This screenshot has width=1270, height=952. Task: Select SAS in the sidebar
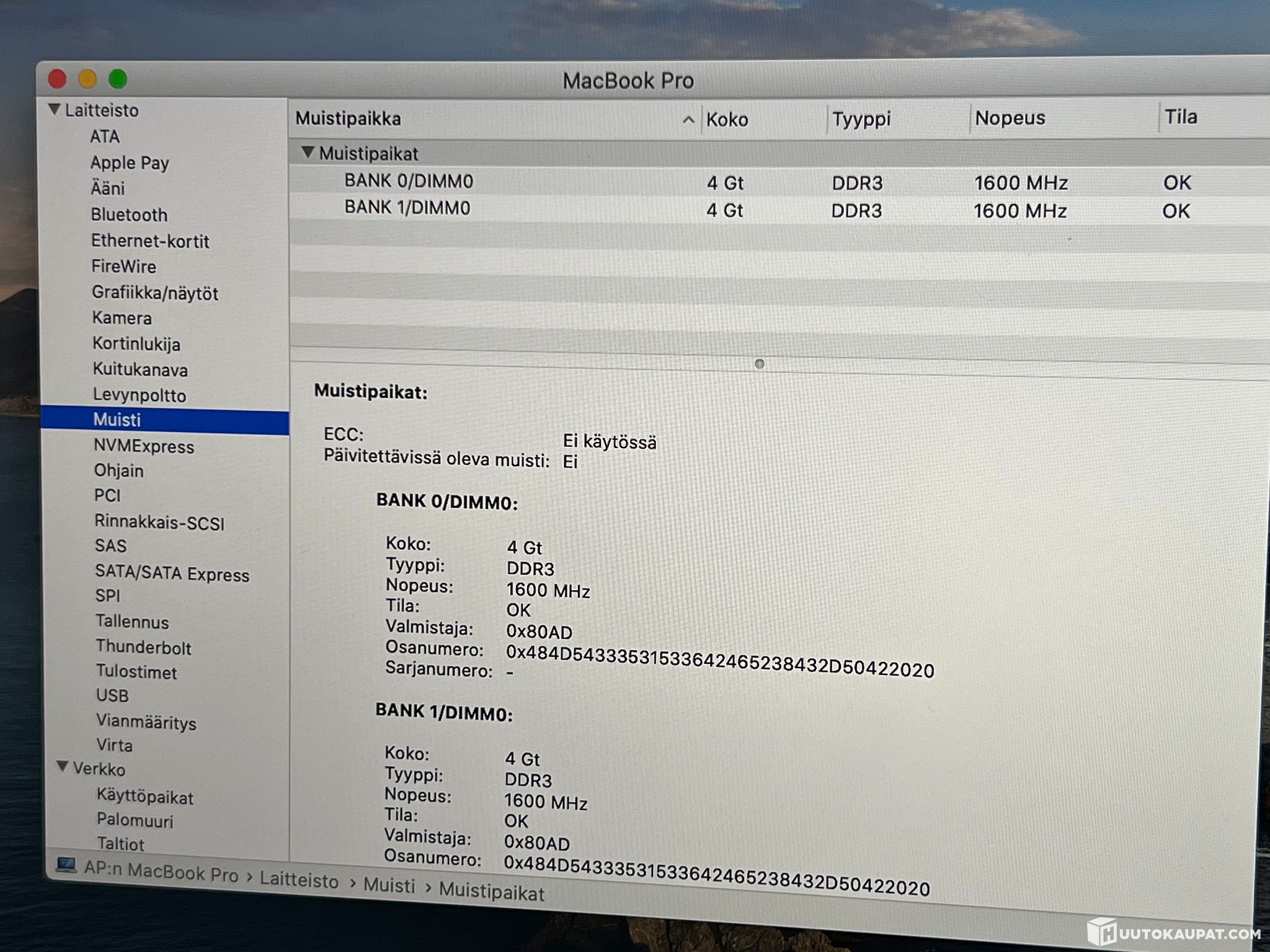click(x=110, y=546)
